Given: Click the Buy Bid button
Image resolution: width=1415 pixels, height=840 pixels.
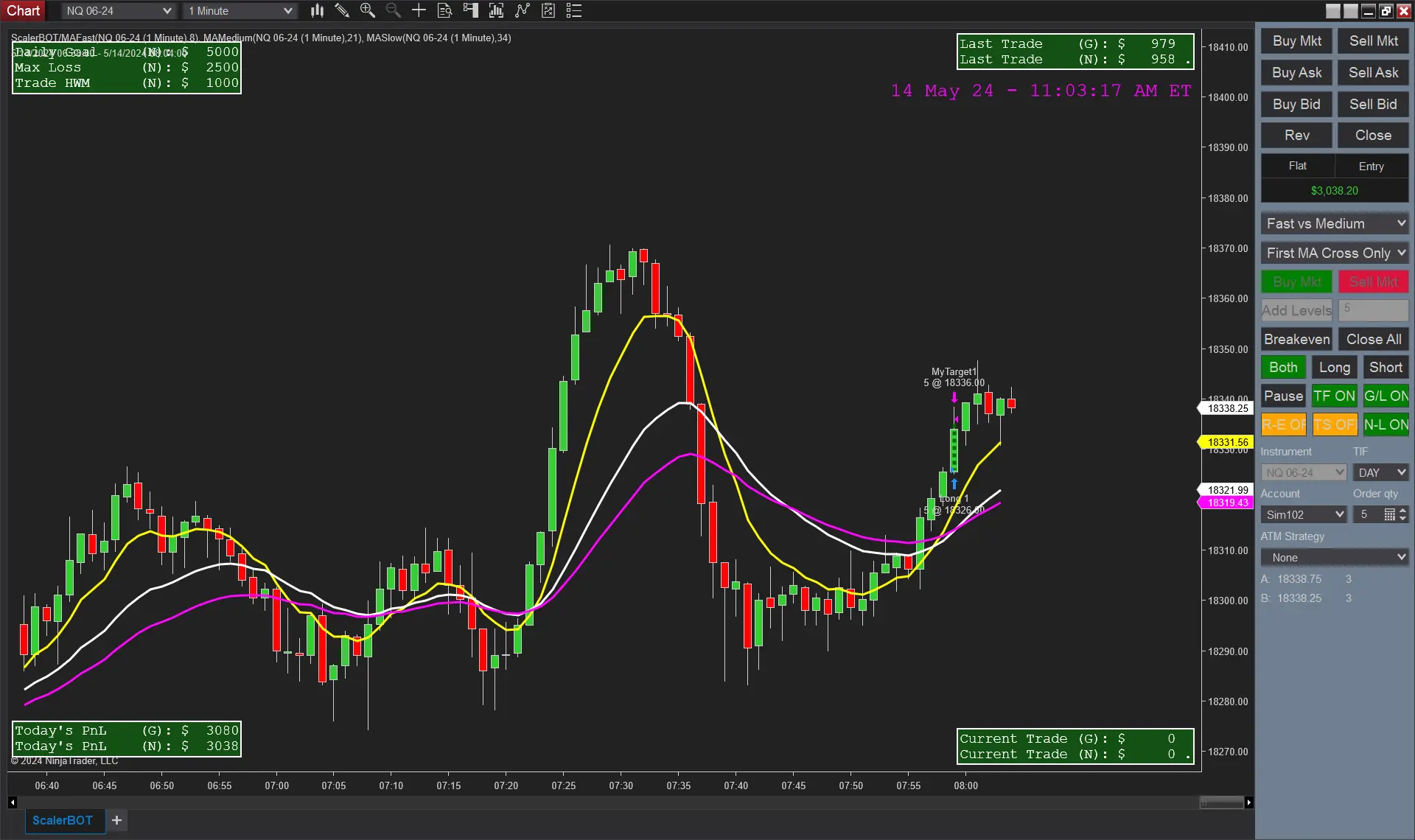Looking at the screenshot, I should (1296, 105).
